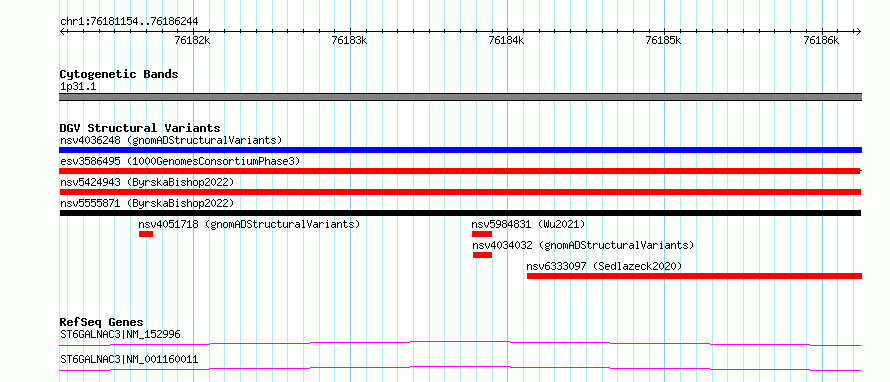Select the nsv4036248 gnomADStructuralVariants label

(171, 140)
